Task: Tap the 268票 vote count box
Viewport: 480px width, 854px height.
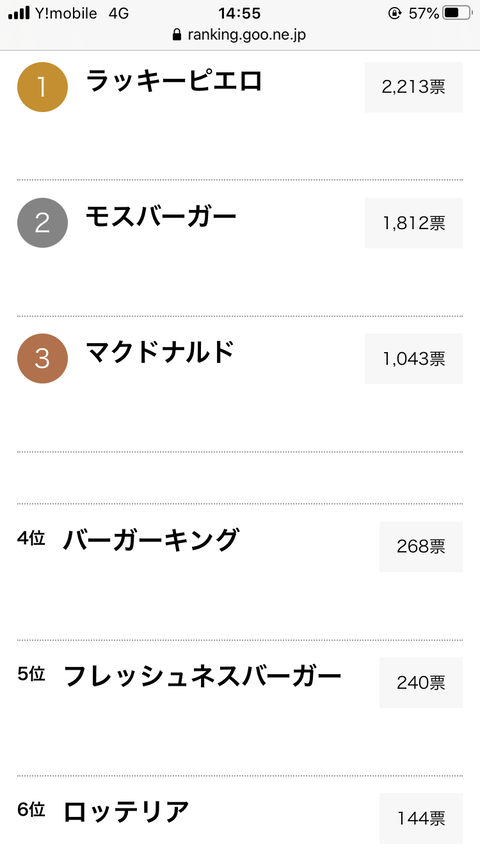Action: 421,547
